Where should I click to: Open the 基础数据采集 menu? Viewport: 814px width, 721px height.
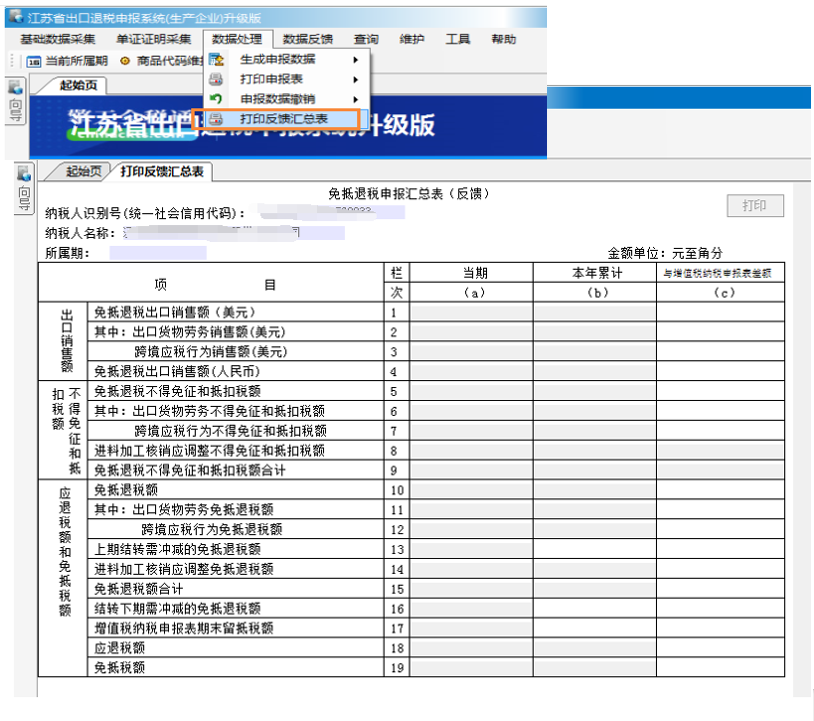tap(58, 39)
